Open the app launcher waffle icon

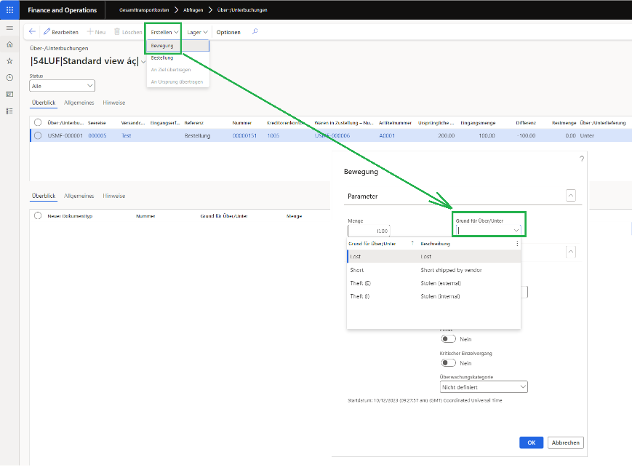click(9, 9)
